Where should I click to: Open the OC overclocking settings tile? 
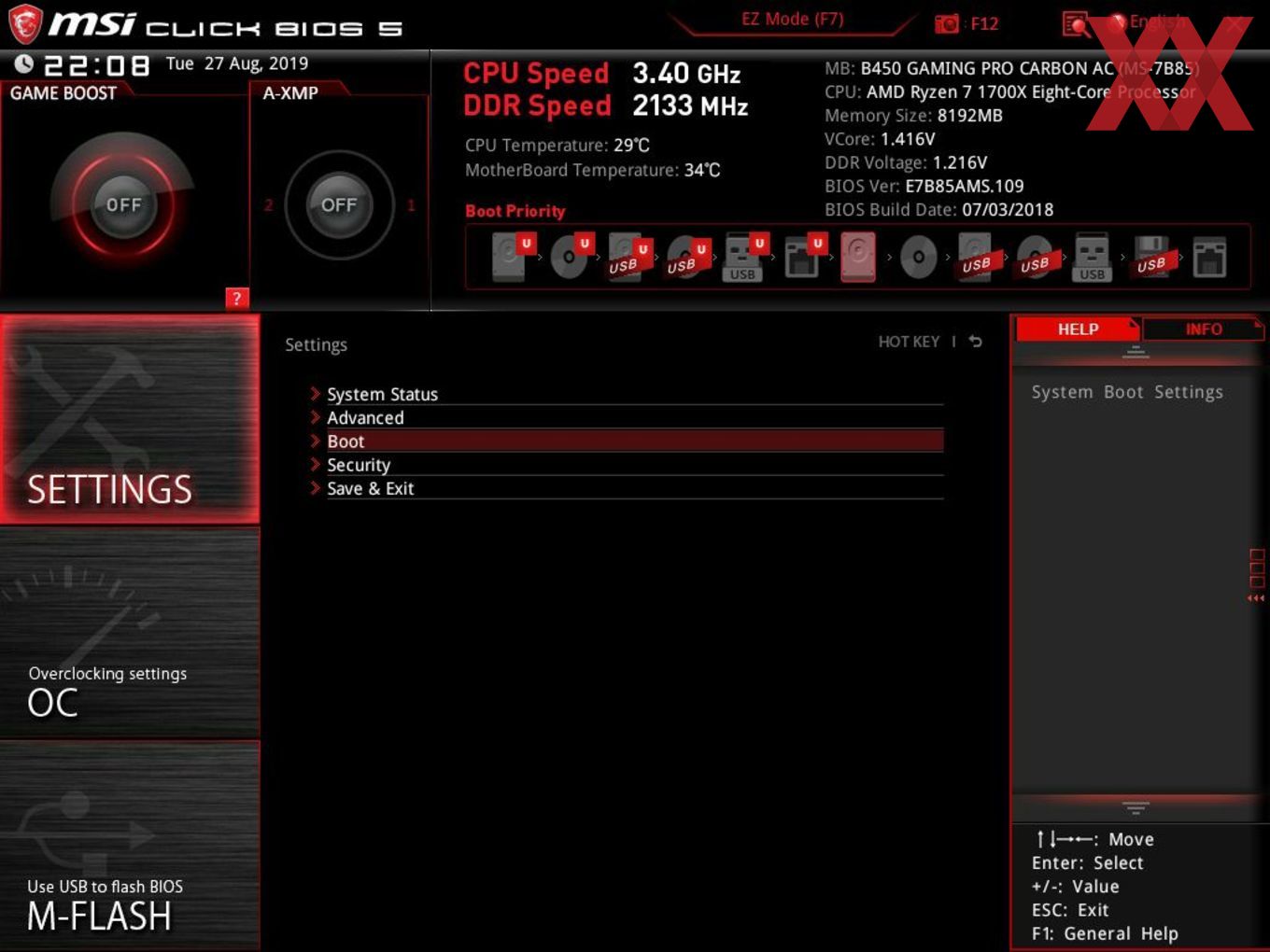(130, 633)
